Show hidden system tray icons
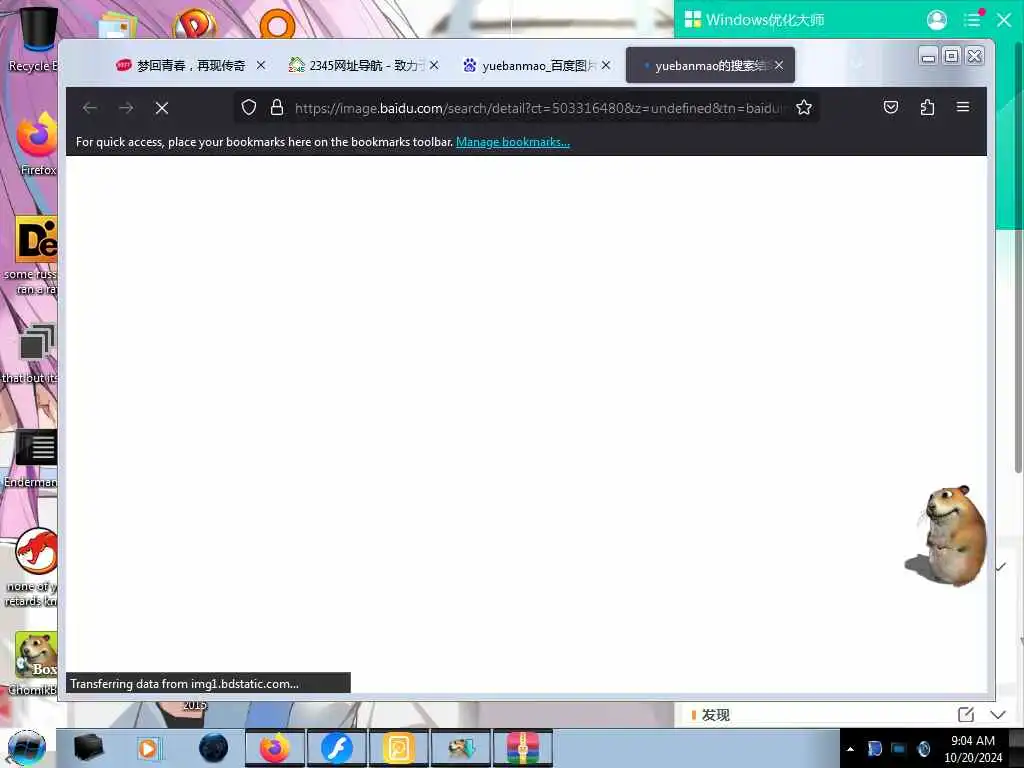This screenshot has width=1024, height=768. click(x=850, y=749)
